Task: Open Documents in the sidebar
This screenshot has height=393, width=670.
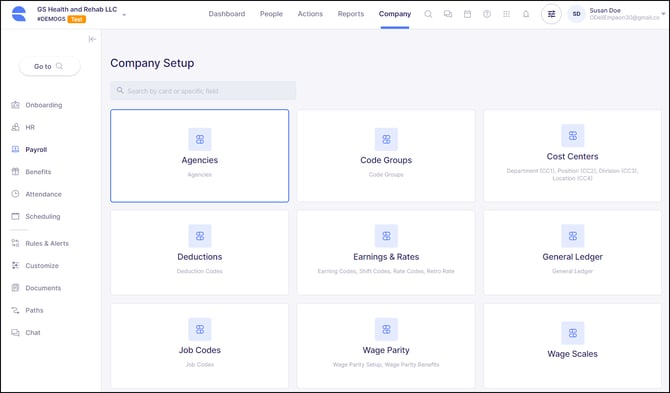Action: coord(43,288)
